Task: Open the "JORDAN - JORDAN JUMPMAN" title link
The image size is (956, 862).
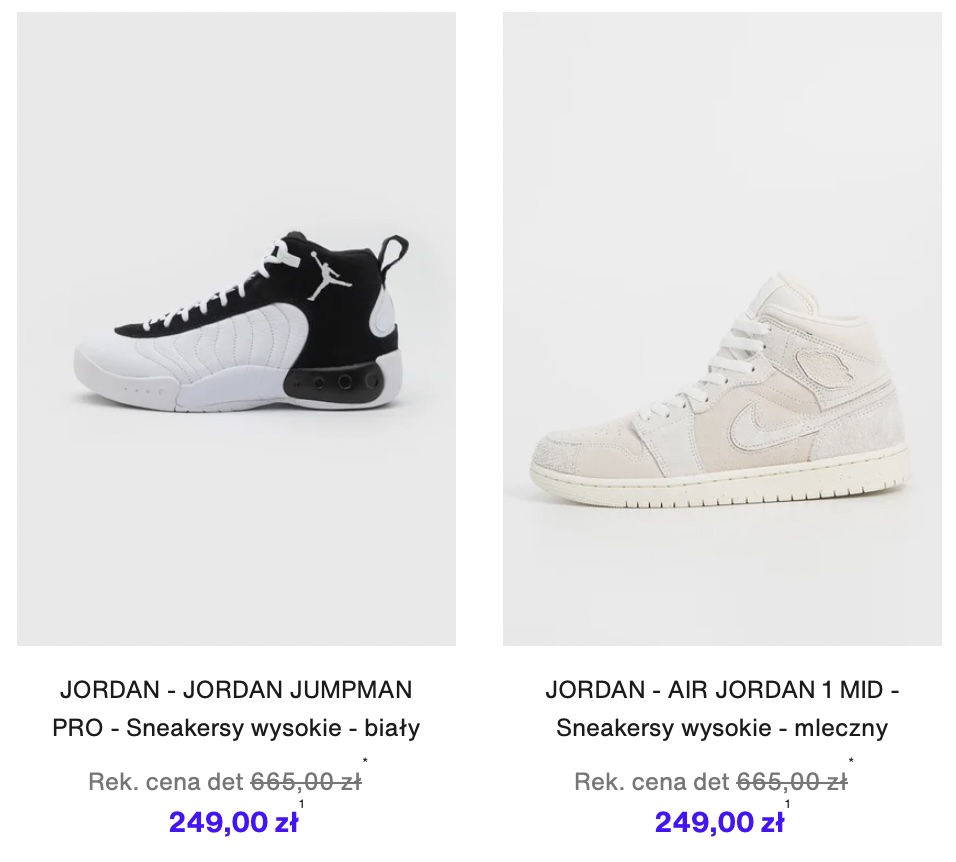Action: (x=236, y=690)
